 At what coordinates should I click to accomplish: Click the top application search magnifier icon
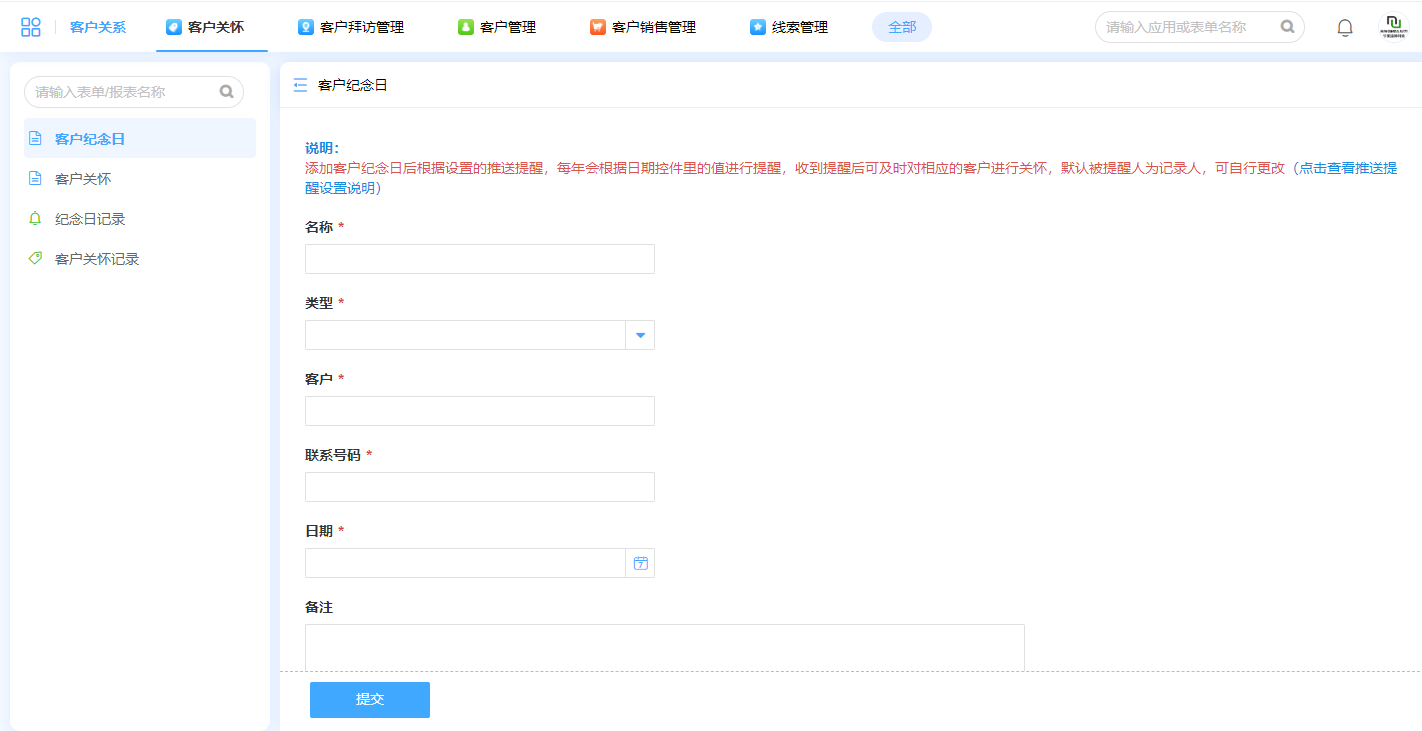[1287, 27]
